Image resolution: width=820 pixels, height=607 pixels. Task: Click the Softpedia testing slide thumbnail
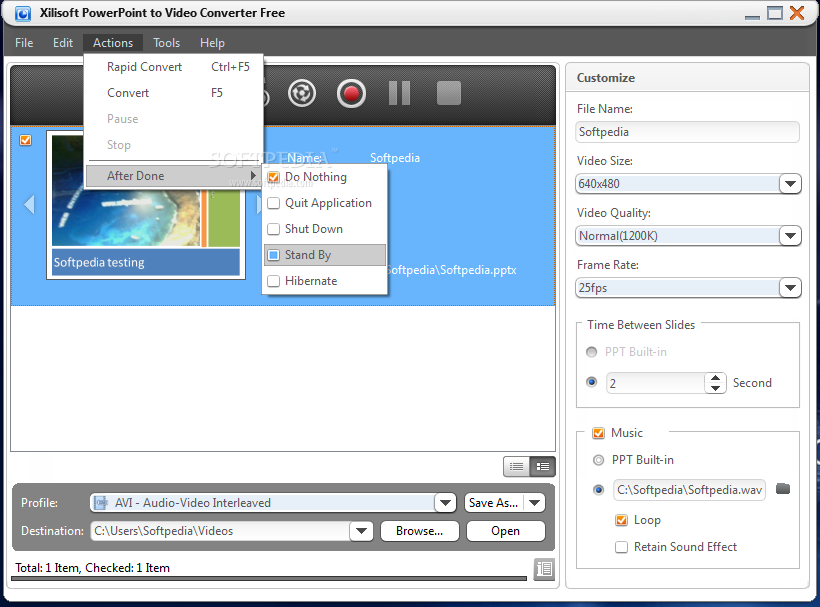tap(146, 205)
